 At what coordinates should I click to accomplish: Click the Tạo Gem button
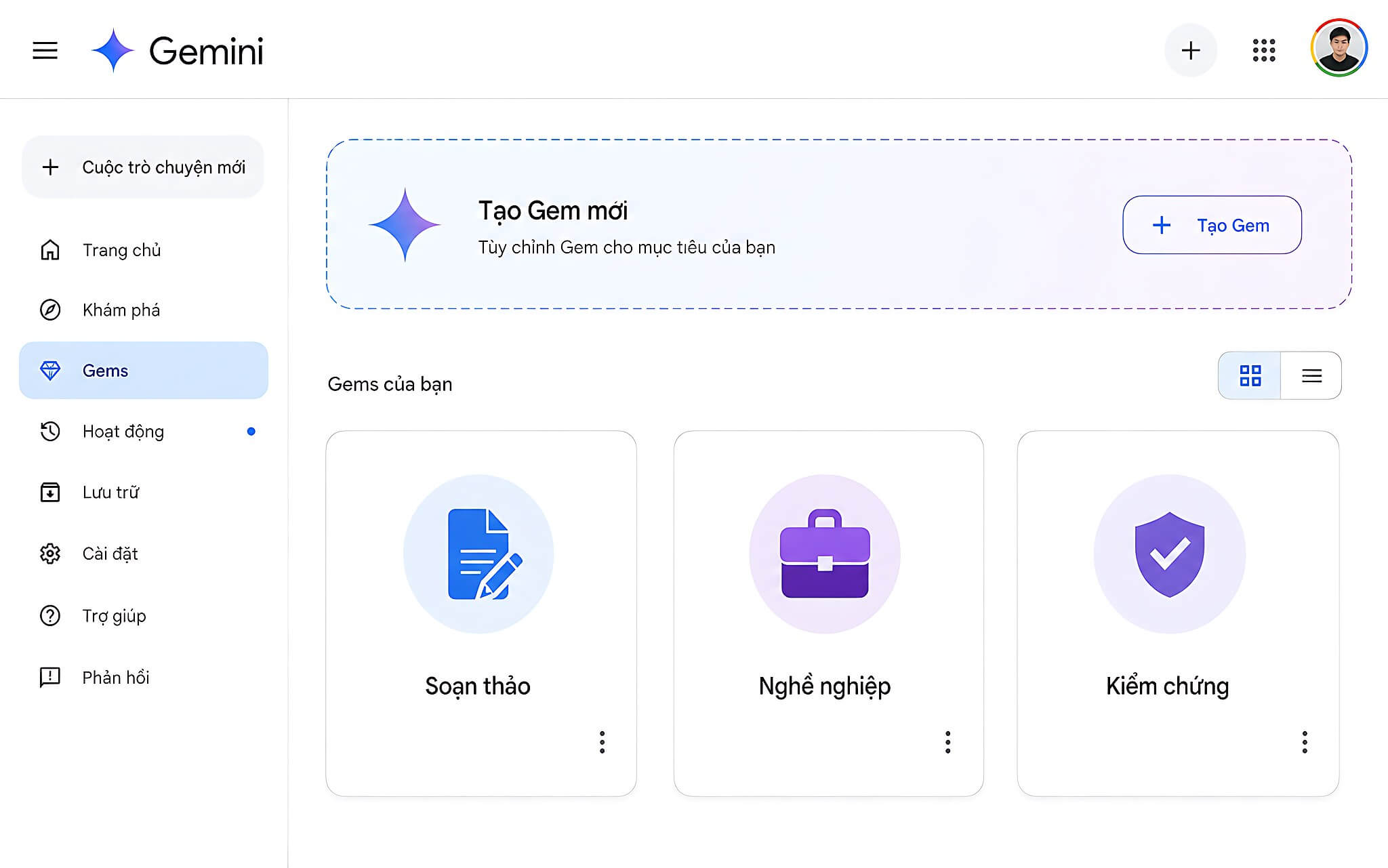[x=1212, y=225]
